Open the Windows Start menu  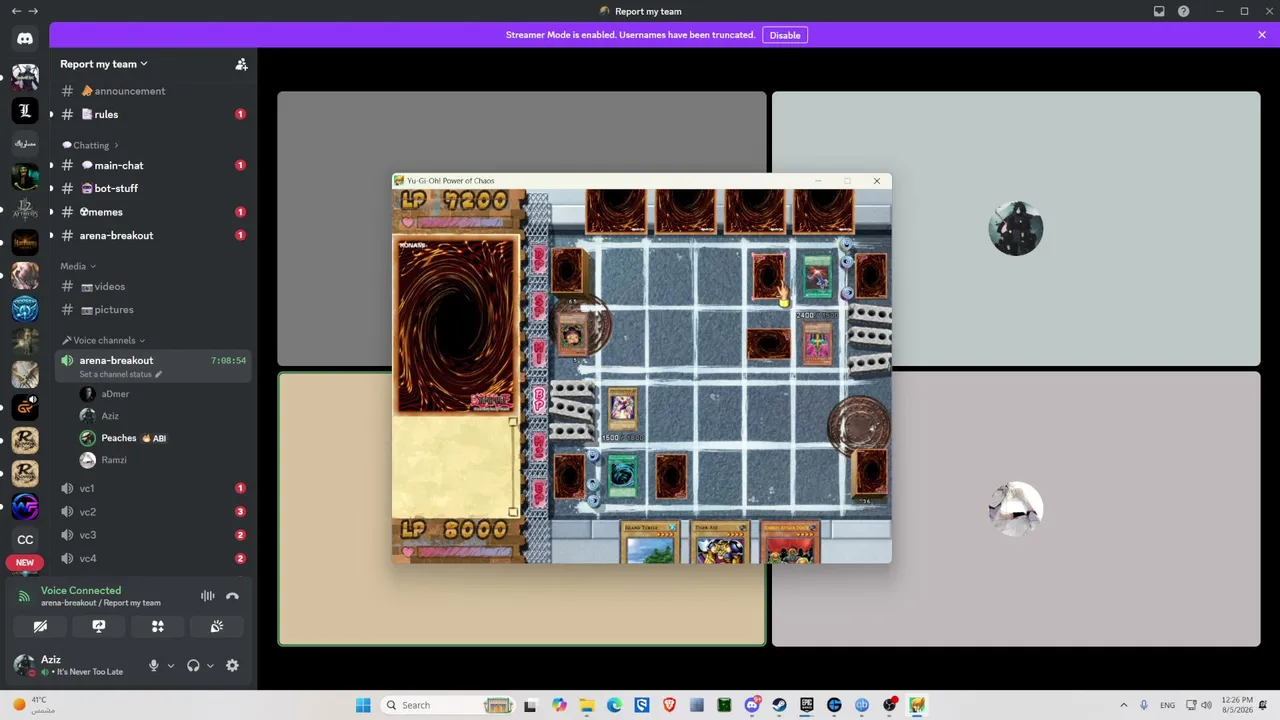pos(363,705)
